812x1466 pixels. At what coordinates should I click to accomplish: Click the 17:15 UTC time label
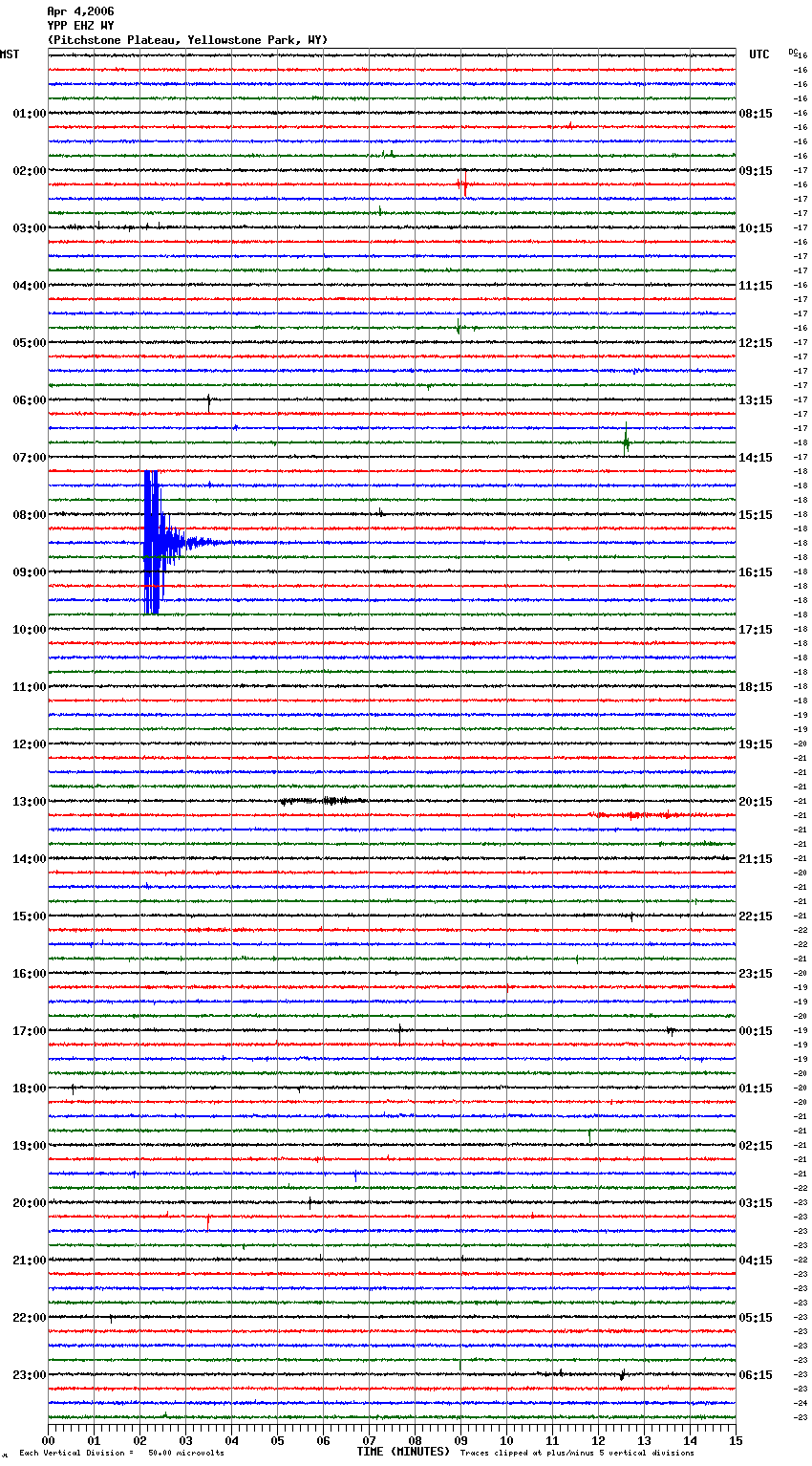point(756,630)
